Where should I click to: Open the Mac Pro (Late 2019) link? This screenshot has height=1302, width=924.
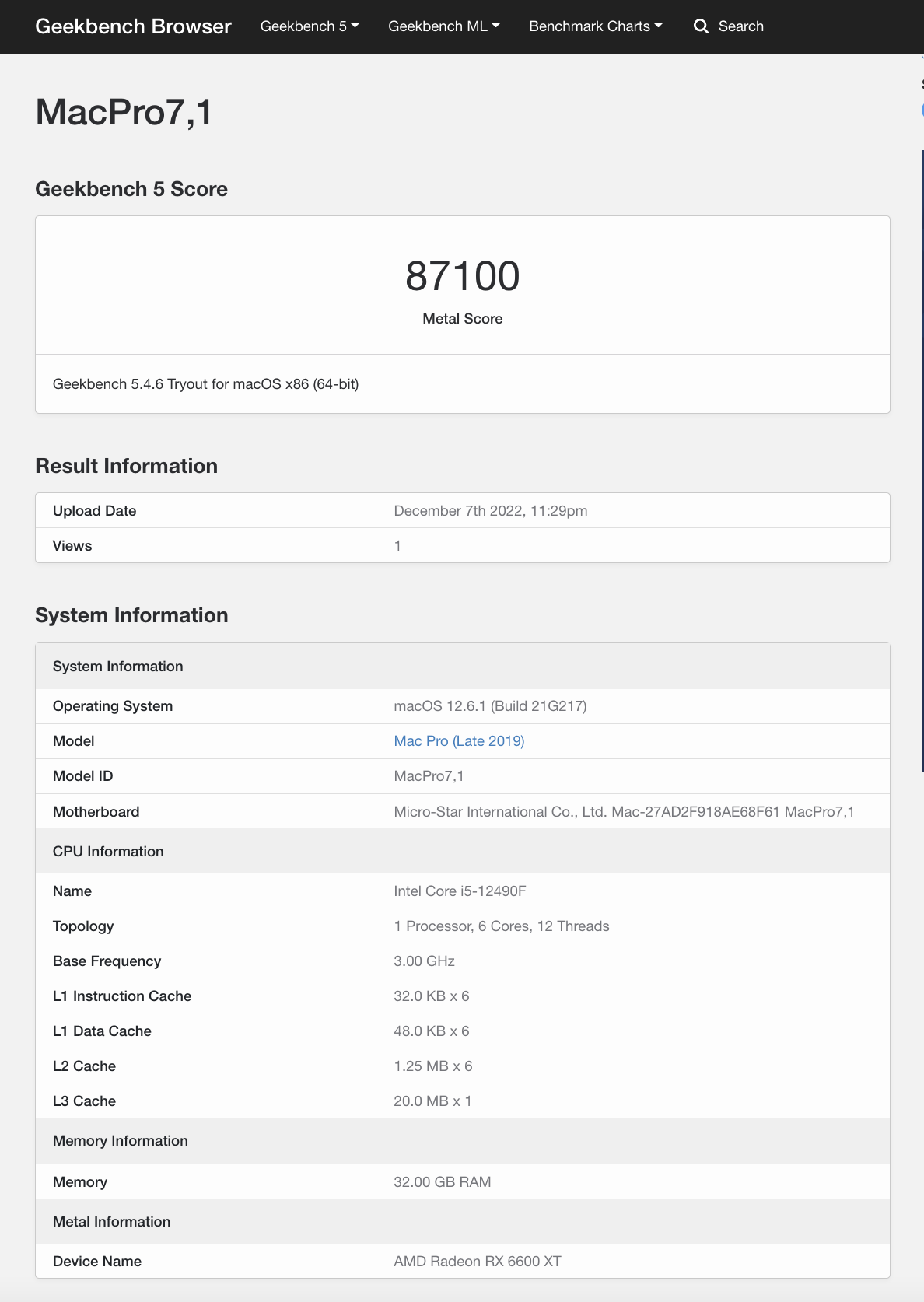pos(459,741)
